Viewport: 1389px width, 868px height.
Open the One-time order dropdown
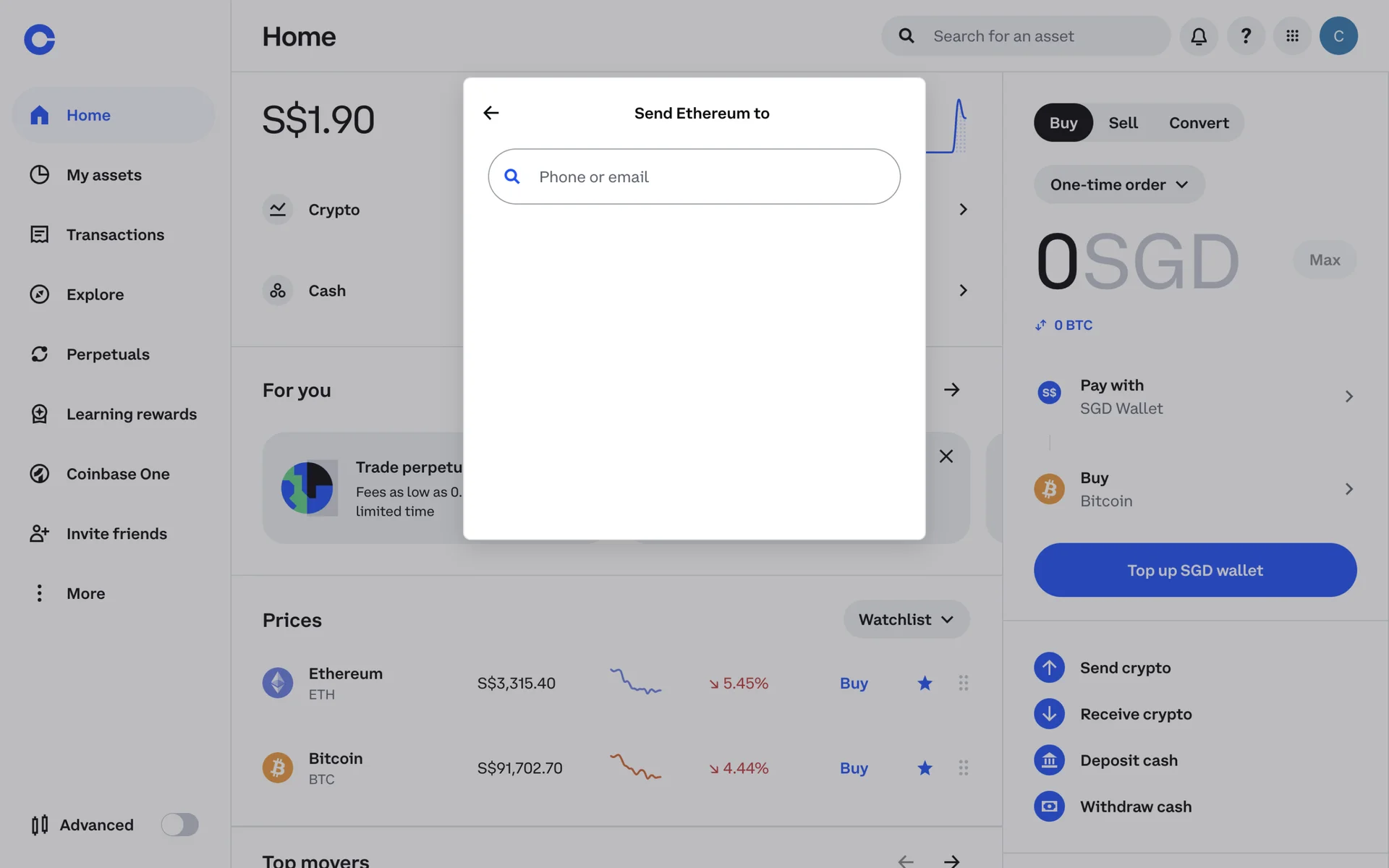pyautogui.click(x=1119, y=184)
